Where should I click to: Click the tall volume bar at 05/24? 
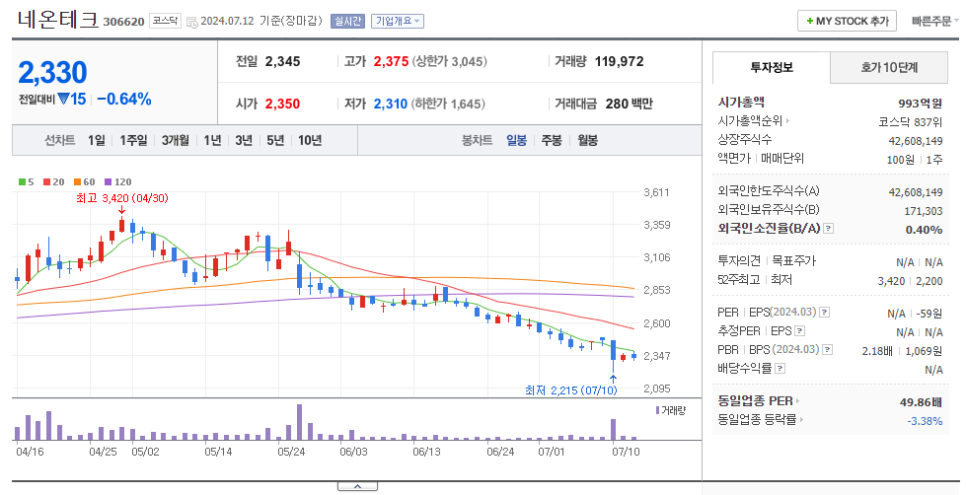coord(299,422)
